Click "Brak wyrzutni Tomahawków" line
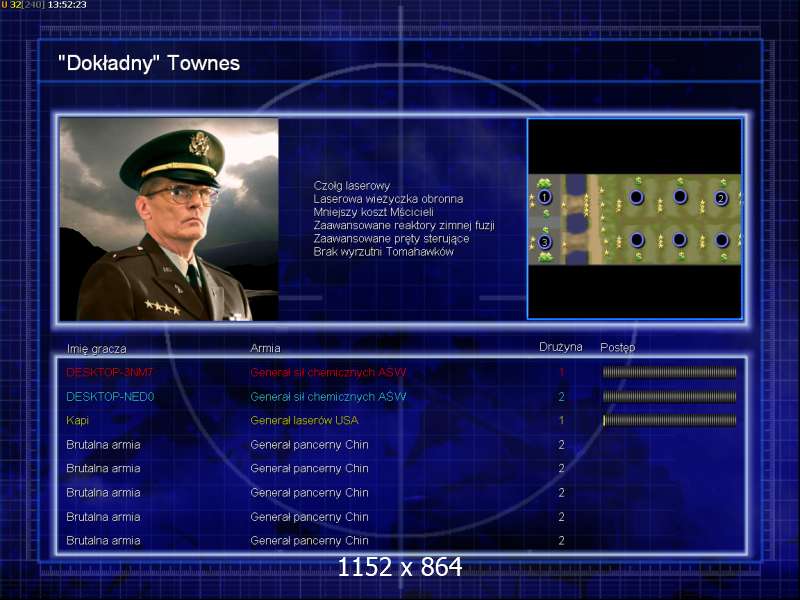Screen dimensions: 800x600 click(383, 252)
